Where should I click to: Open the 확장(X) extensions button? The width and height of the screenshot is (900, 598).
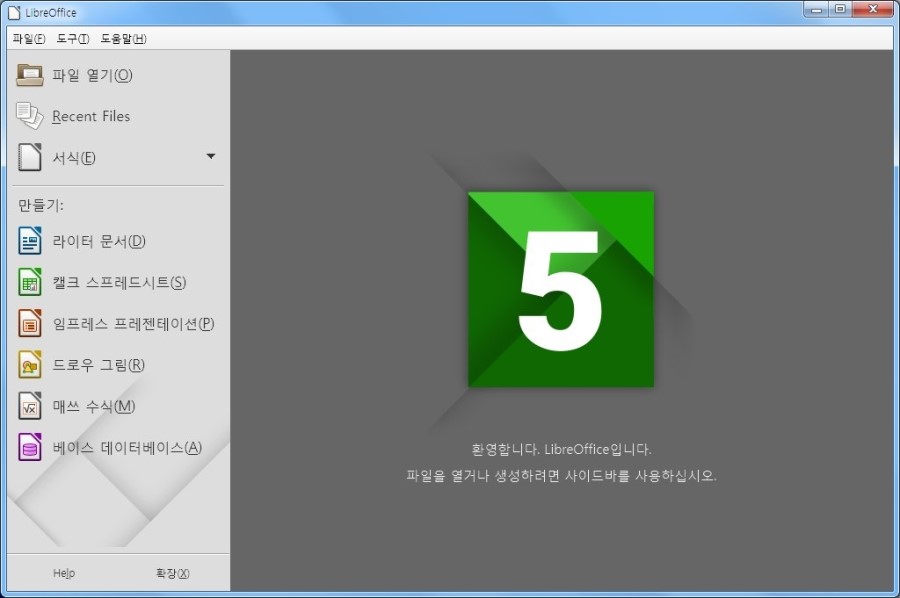click(x=172, y=573)
